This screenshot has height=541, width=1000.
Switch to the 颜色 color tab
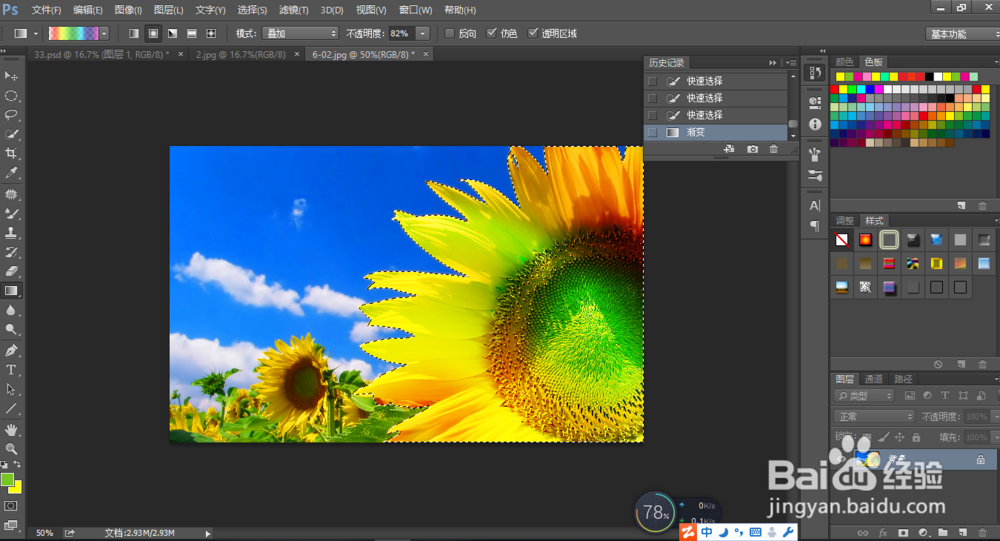click(x=844, y=62)
